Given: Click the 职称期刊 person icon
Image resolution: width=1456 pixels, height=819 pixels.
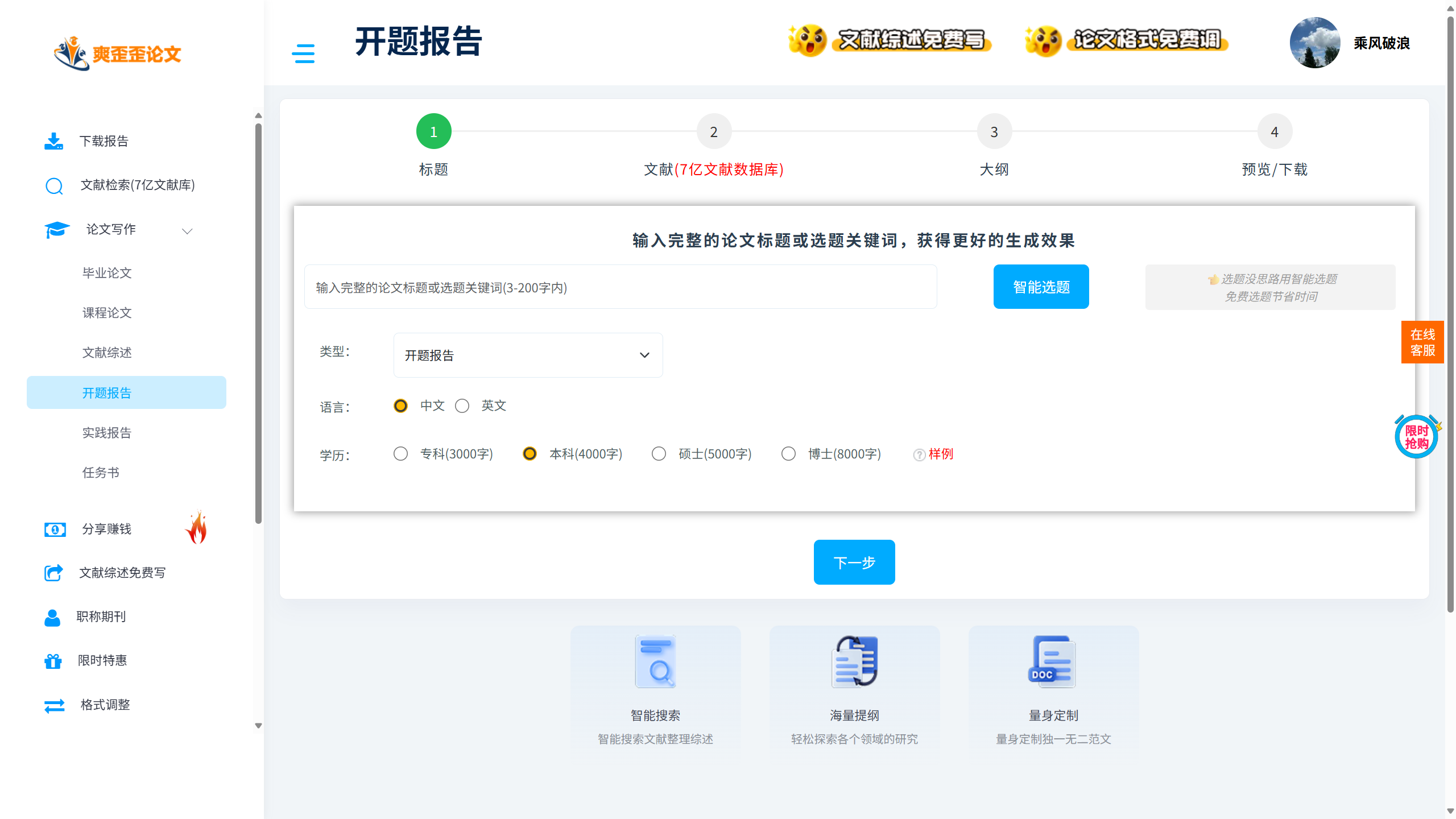Looking at the screenshot, I should tap(52, 617).
